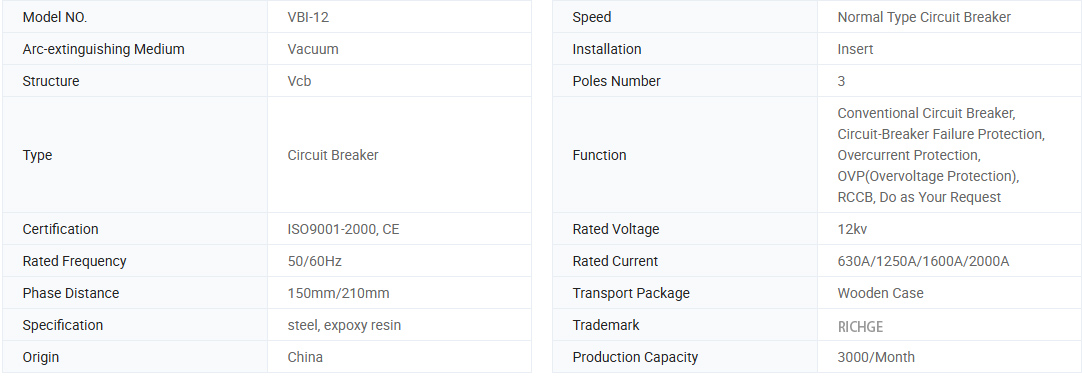Image resolution: width=1082 pixels, height=376 pixels.
Task: Select the Structure value Vcb
Action: tap(299, 81)
